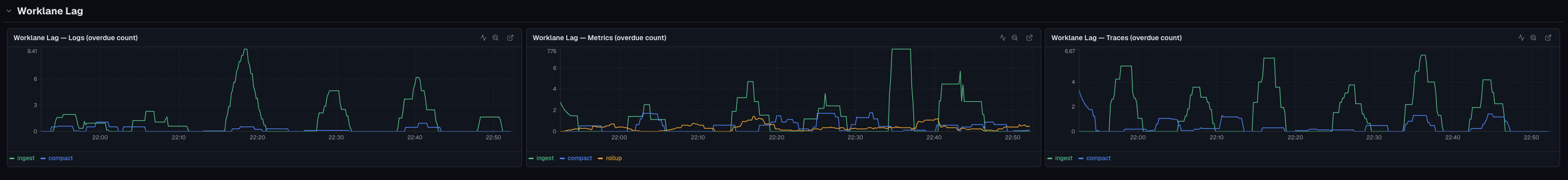The image size is (1568, 180).
Task: Collapse the Worklane Lag section chevron
Action: 8,11
